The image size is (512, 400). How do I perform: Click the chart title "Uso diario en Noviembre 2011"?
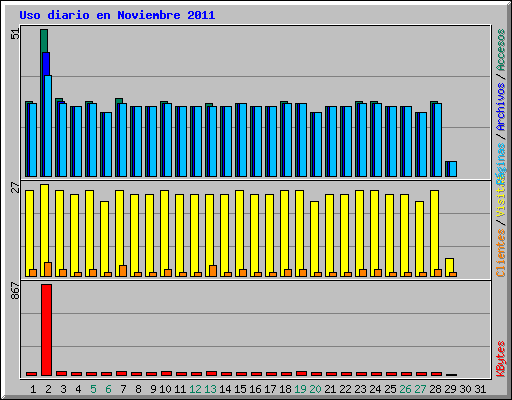coord(117,15)
